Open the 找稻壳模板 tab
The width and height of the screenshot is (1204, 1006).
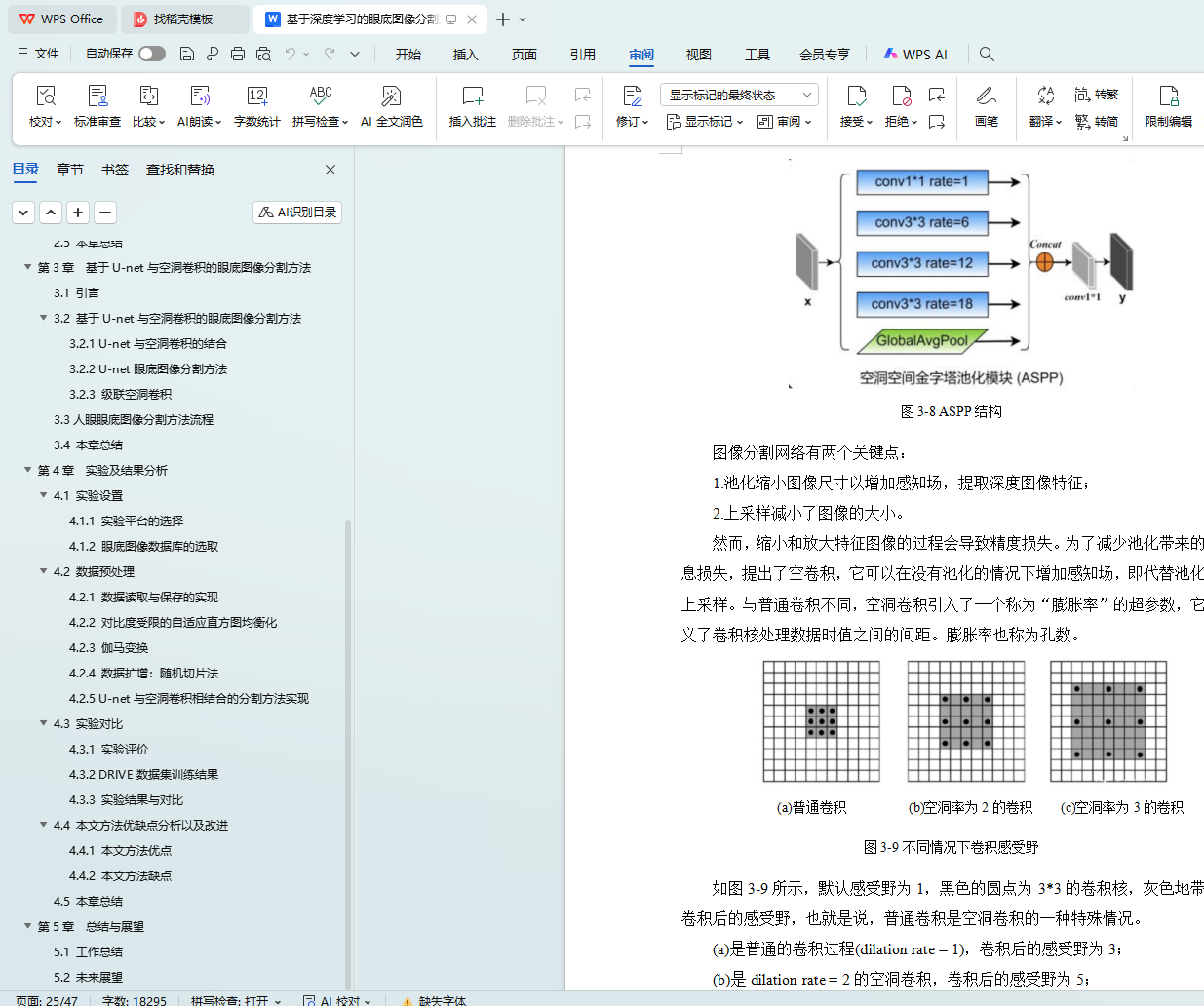pos(184,19)
